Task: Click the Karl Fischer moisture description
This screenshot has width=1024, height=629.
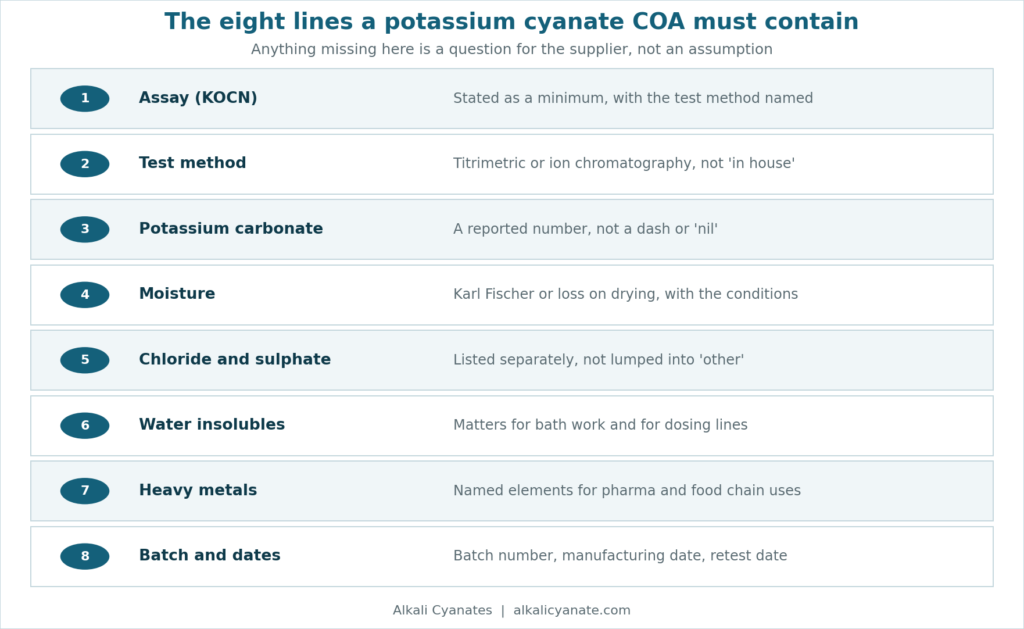Action: coord(626,294)
